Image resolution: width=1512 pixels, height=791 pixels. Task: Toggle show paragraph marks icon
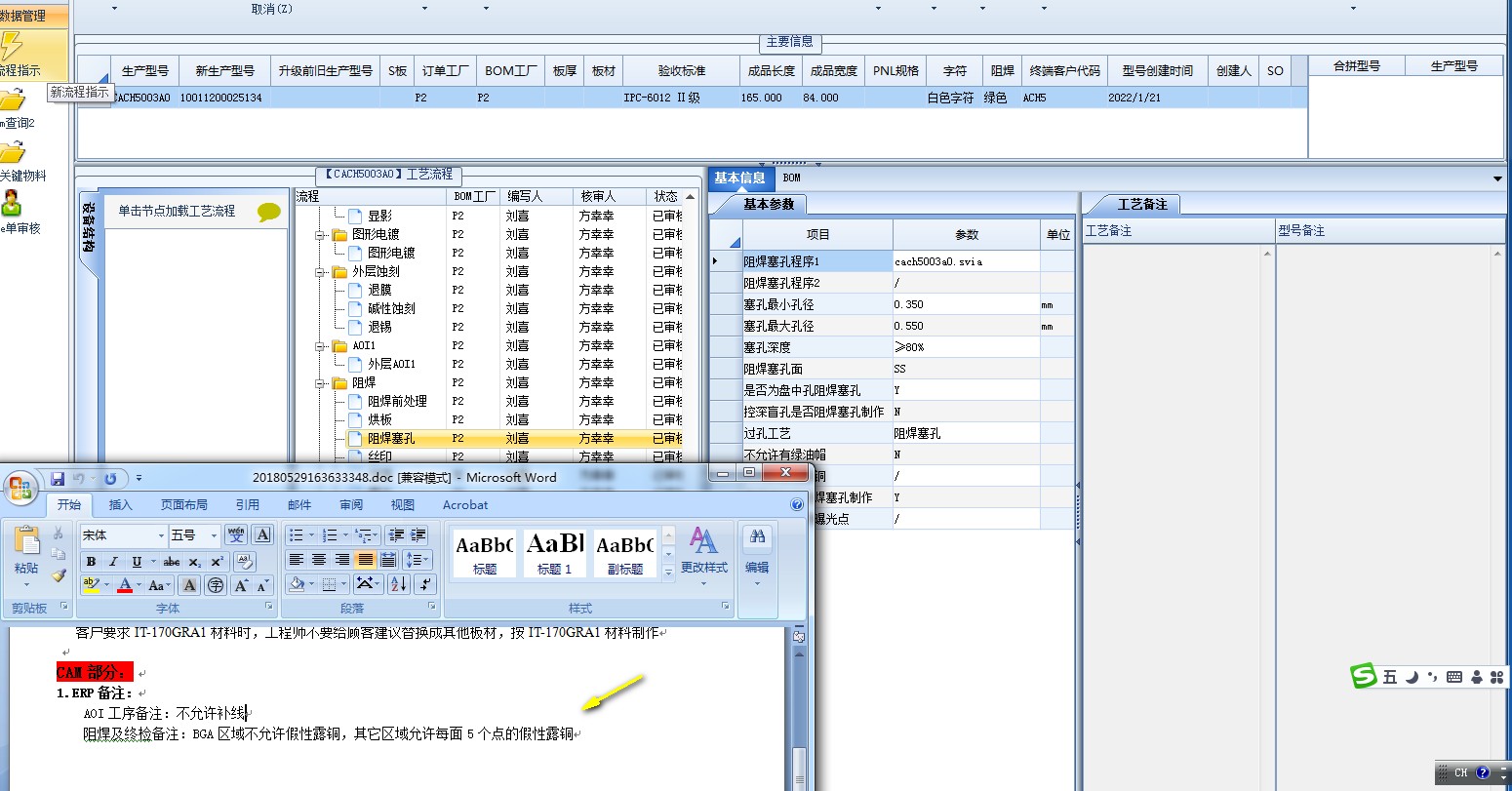425,584
